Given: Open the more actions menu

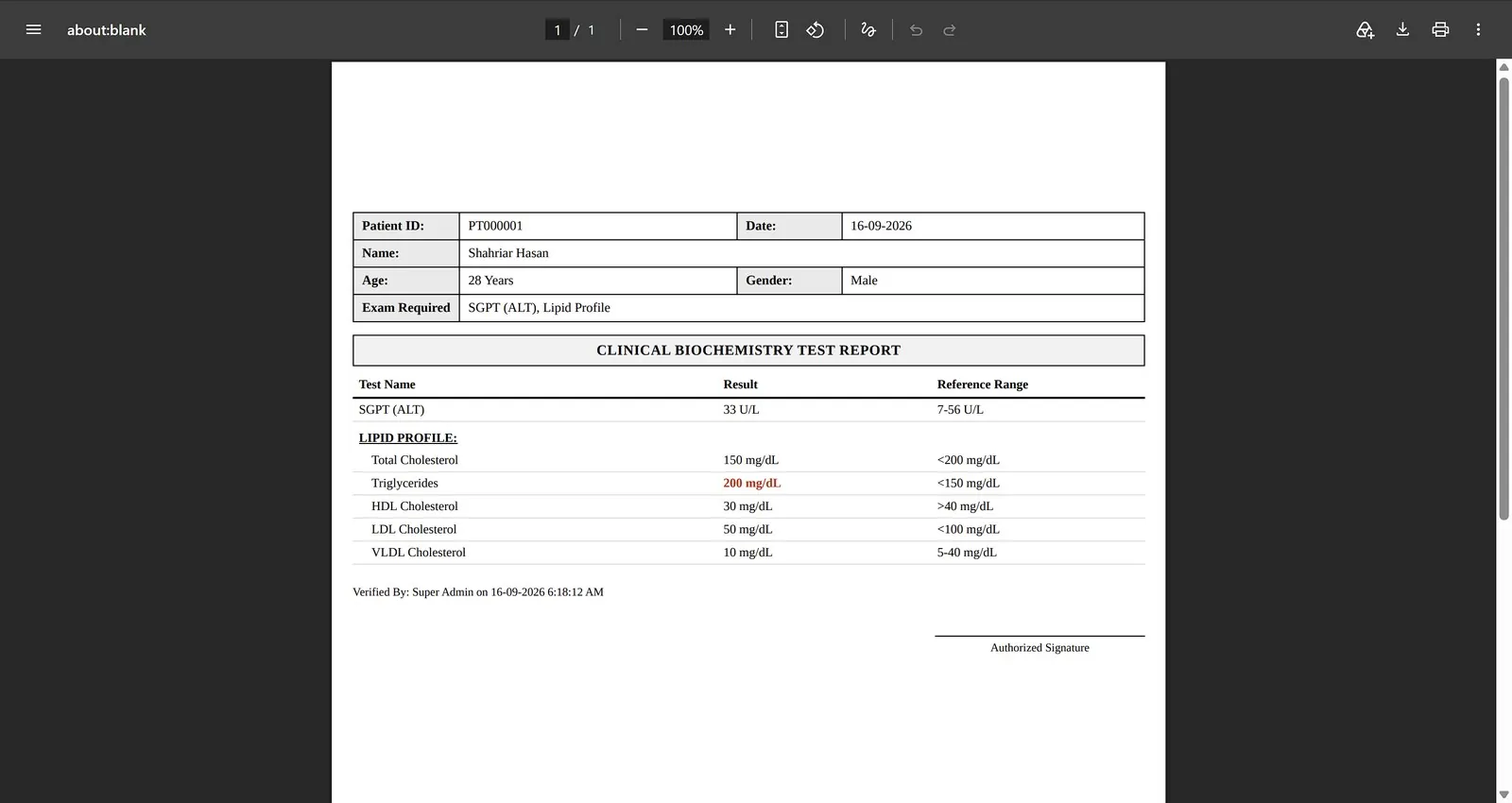Looking at the screenshot, I should pos(1478,29).
